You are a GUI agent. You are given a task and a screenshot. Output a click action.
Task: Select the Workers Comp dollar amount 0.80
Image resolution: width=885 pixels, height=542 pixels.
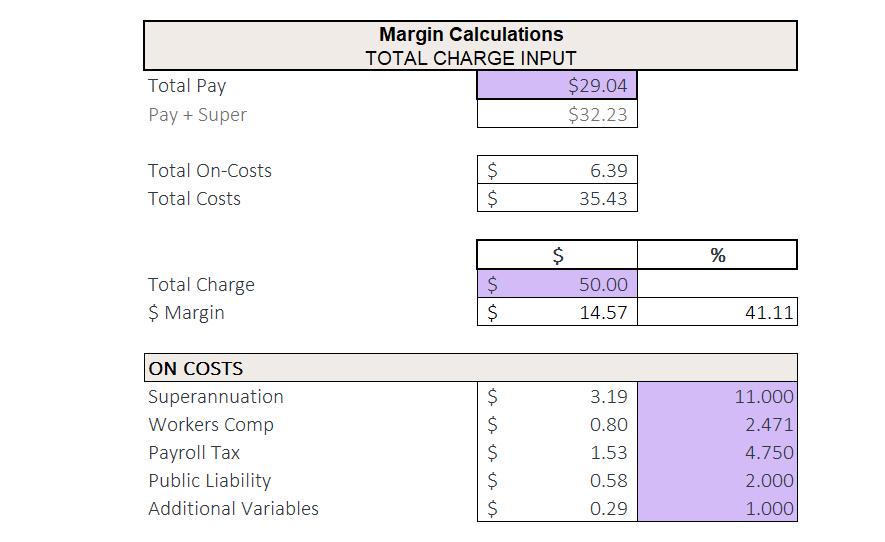557,424
